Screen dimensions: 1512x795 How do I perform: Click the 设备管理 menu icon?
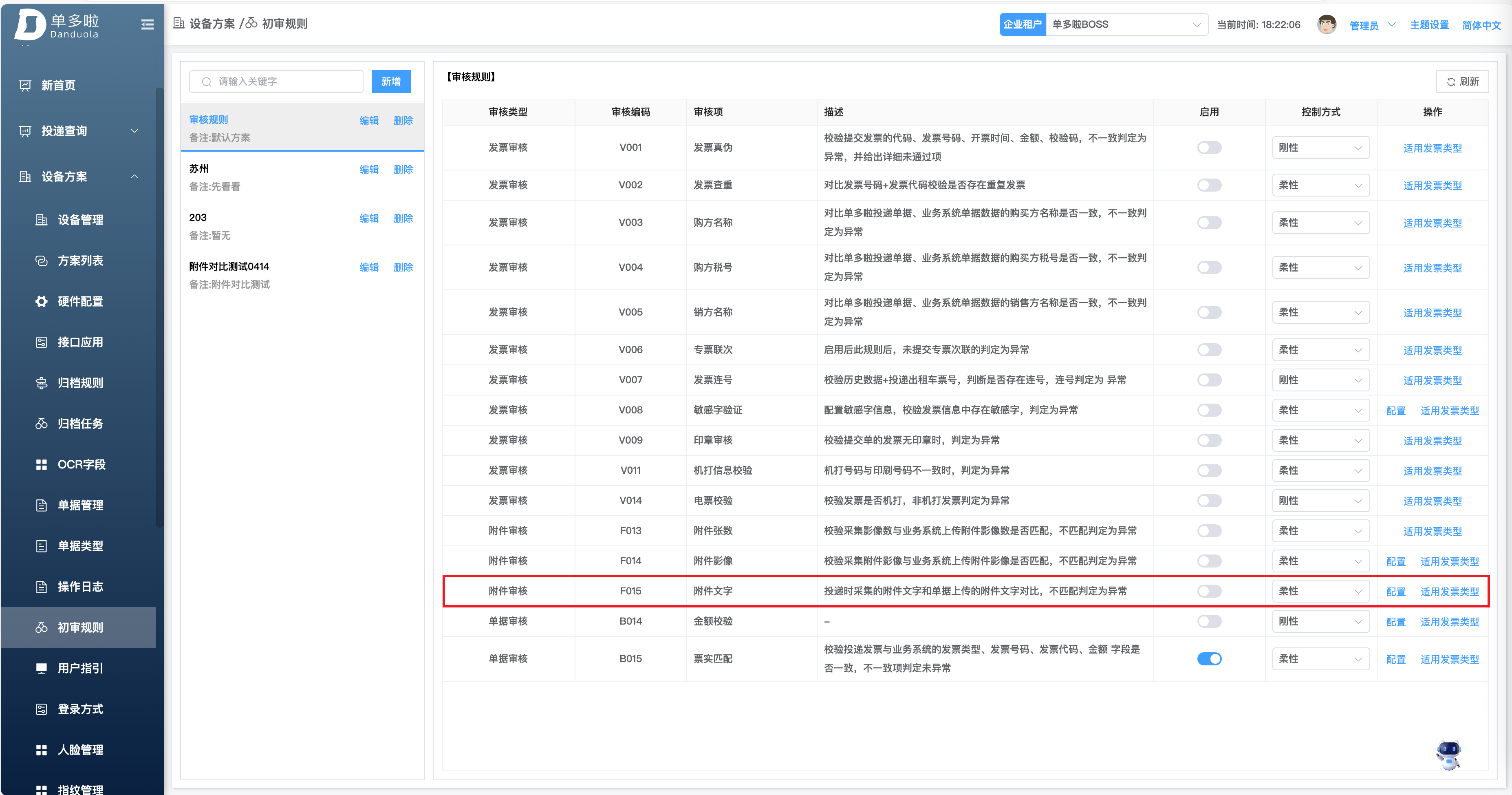click(x=41, y=220)
